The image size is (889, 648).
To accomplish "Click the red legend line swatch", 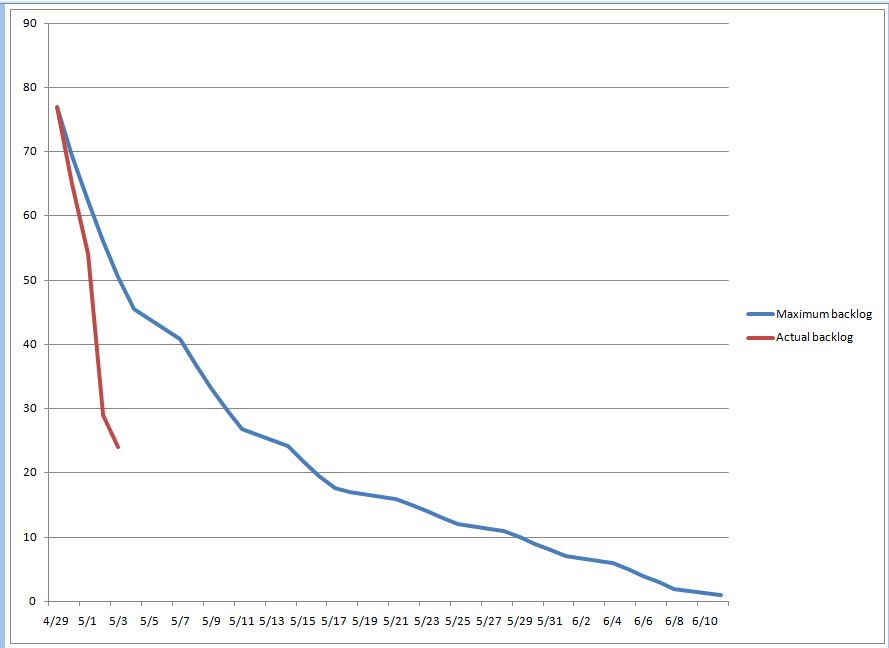I will tap(759, 338).
